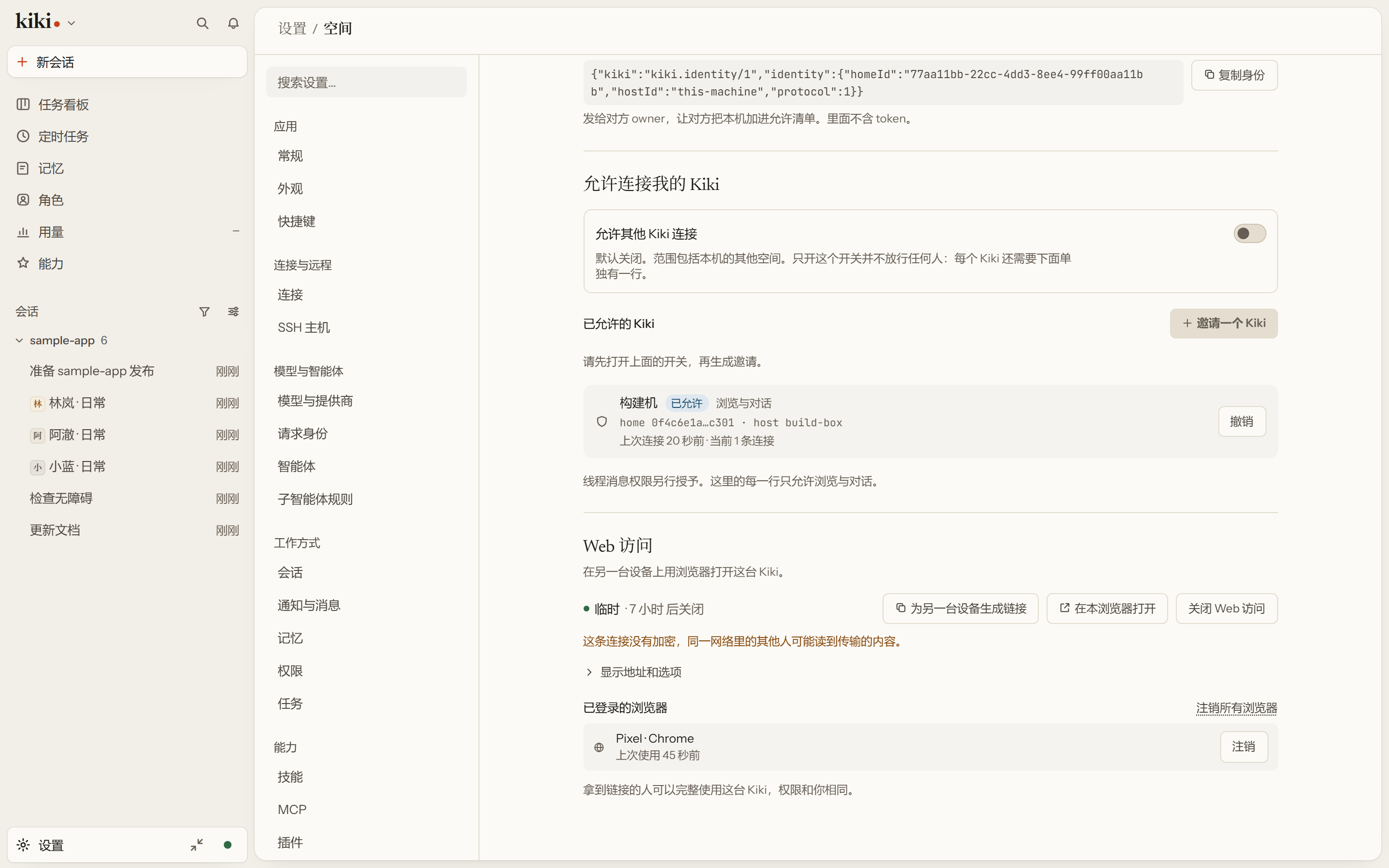Image resolution: width=1389 pixels, height=868 pixels.
Task: Sign out Pixel·Chrome with 注销 button
Action: (1243, 746)
